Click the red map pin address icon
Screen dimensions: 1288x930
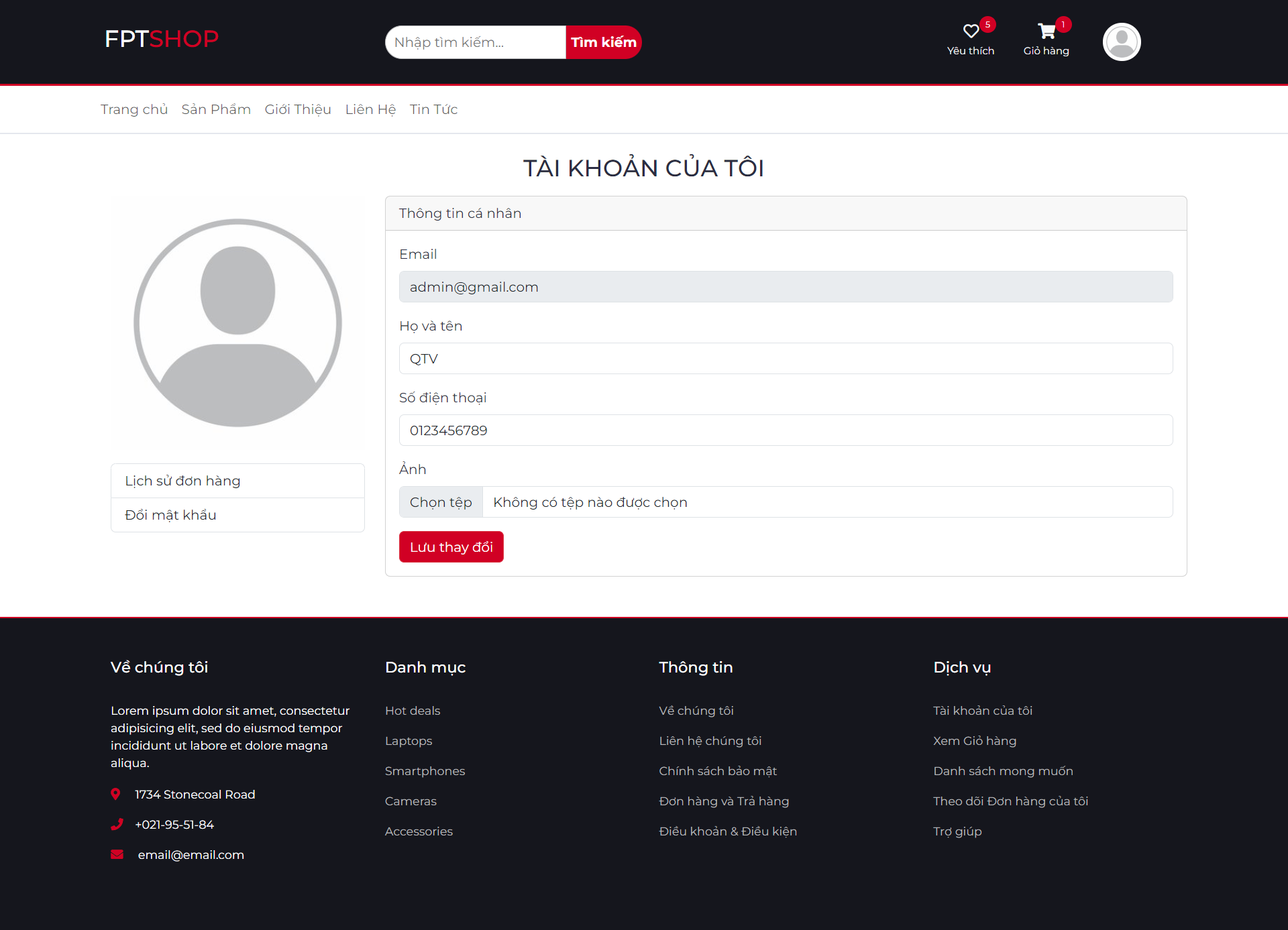(x=115, y=794)
